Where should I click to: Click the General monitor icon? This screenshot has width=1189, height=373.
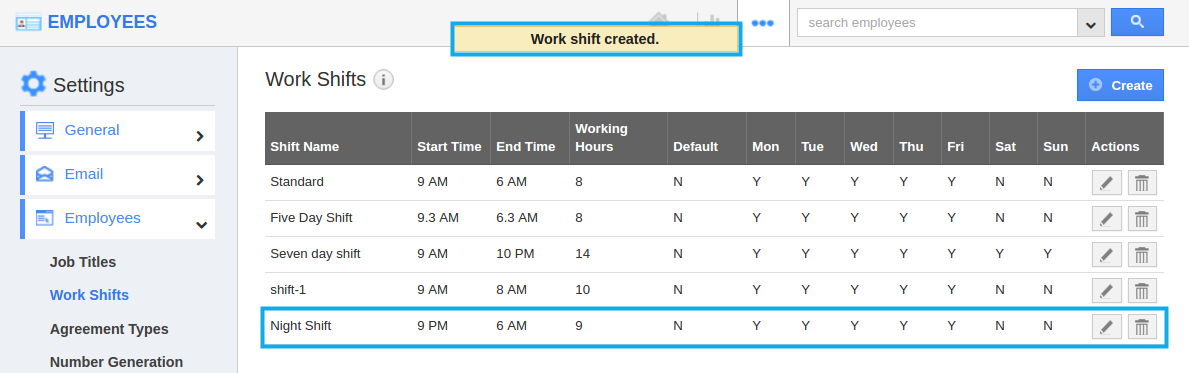45,130
